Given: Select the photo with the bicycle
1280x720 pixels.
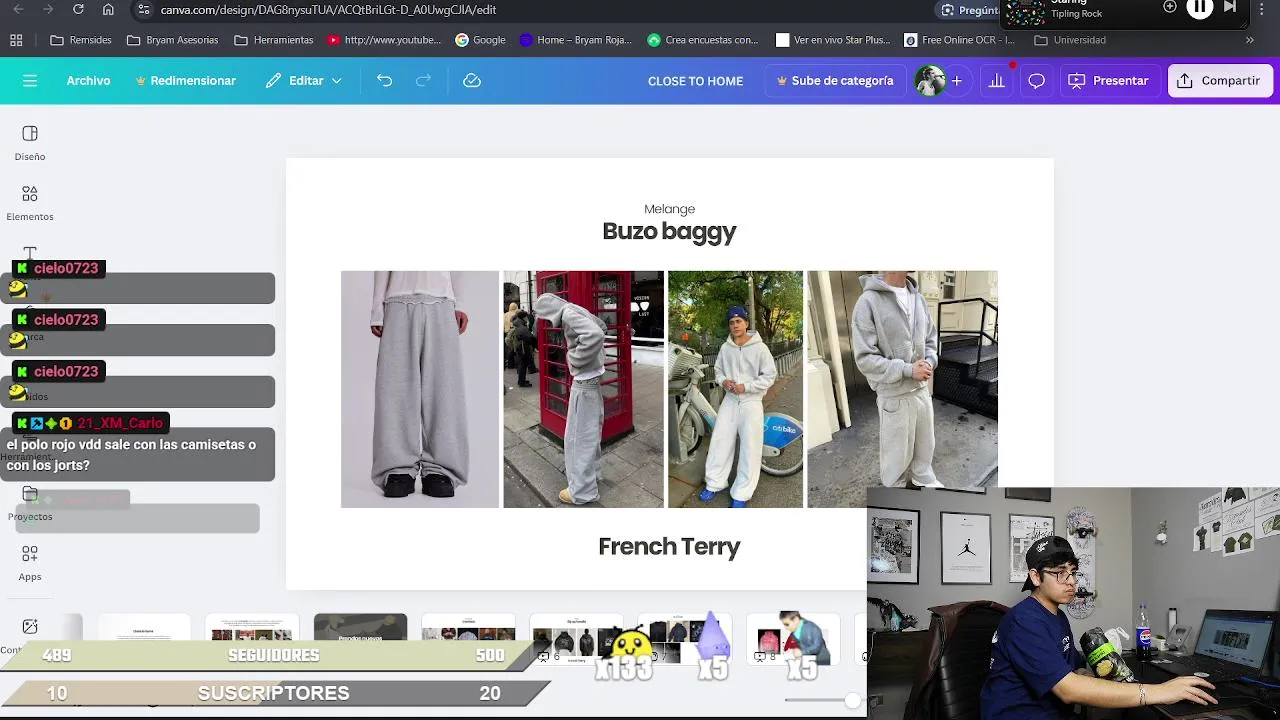Looking at the screenshot, I should [735, 389].
